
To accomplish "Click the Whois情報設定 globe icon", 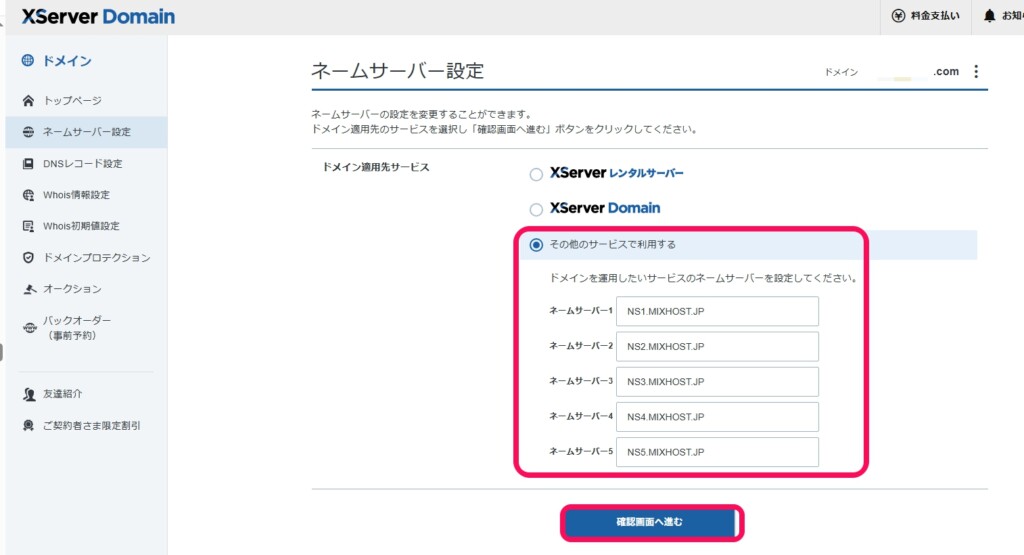I will click(x=28, y=195).
